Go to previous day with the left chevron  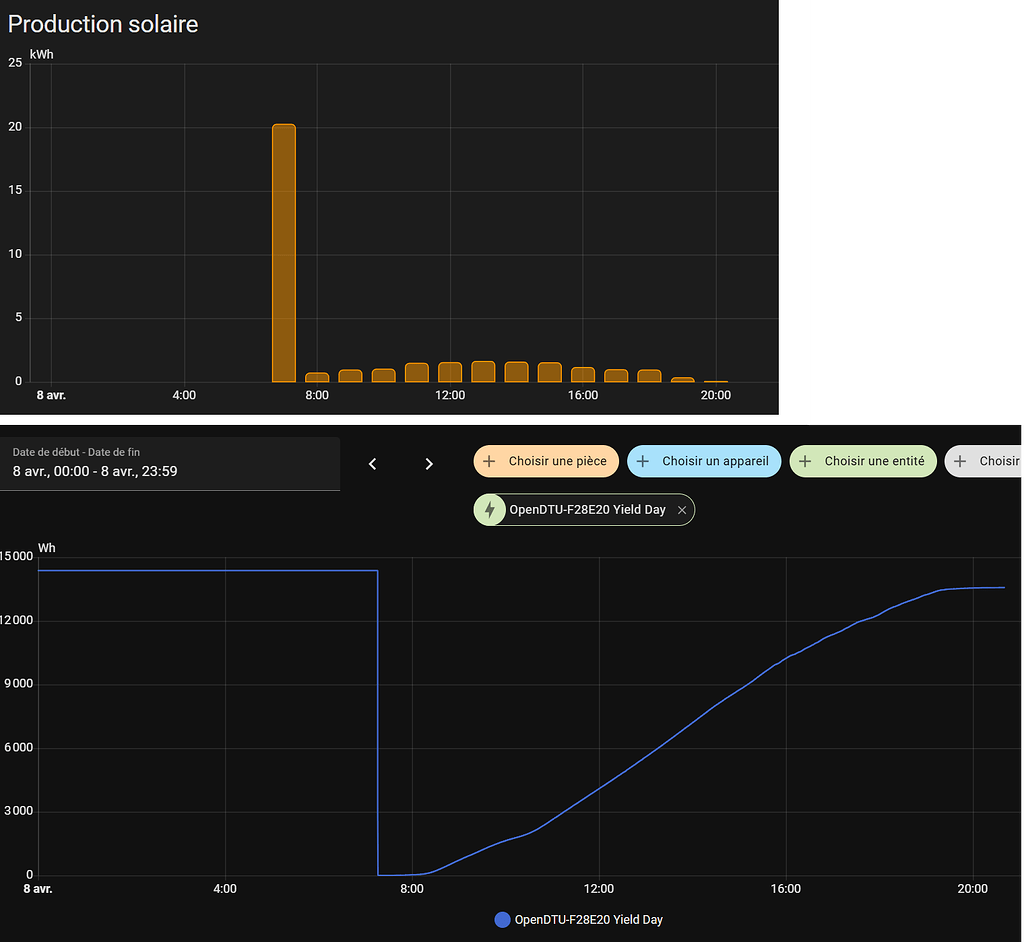(x=372, y=463)
